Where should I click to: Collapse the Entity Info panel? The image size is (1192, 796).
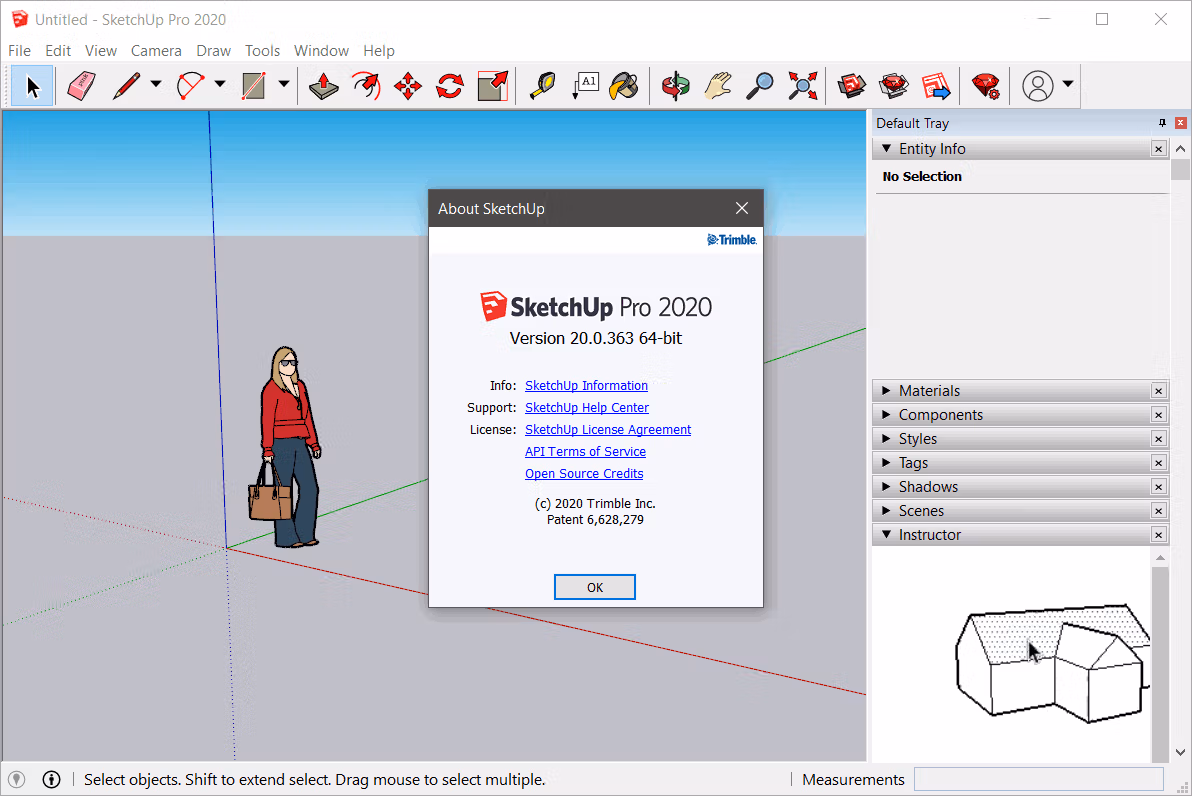(x=886, y=148)
